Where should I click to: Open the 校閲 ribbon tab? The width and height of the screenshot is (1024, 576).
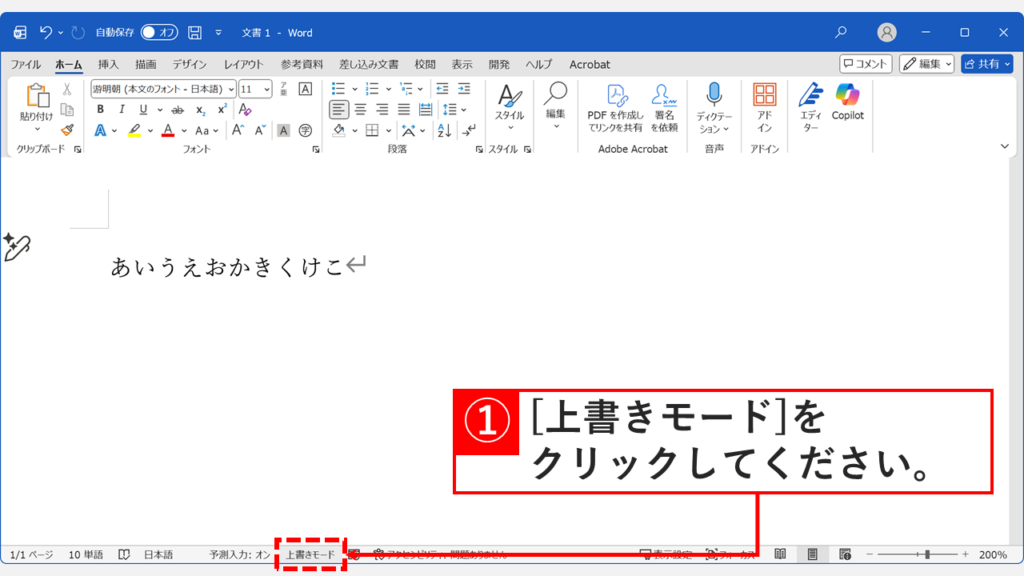tap(424, 64)
